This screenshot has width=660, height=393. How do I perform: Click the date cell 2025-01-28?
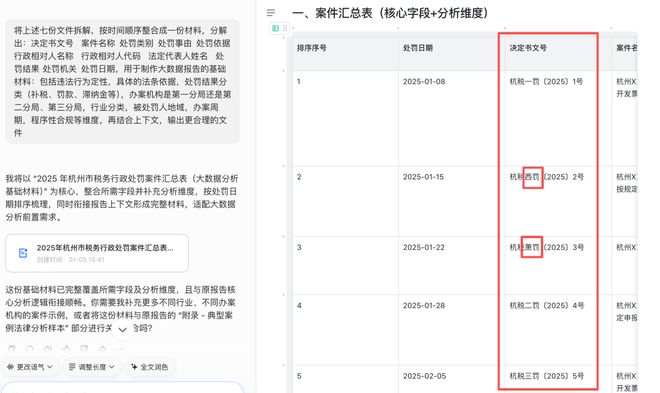click(x=424, y=306)
